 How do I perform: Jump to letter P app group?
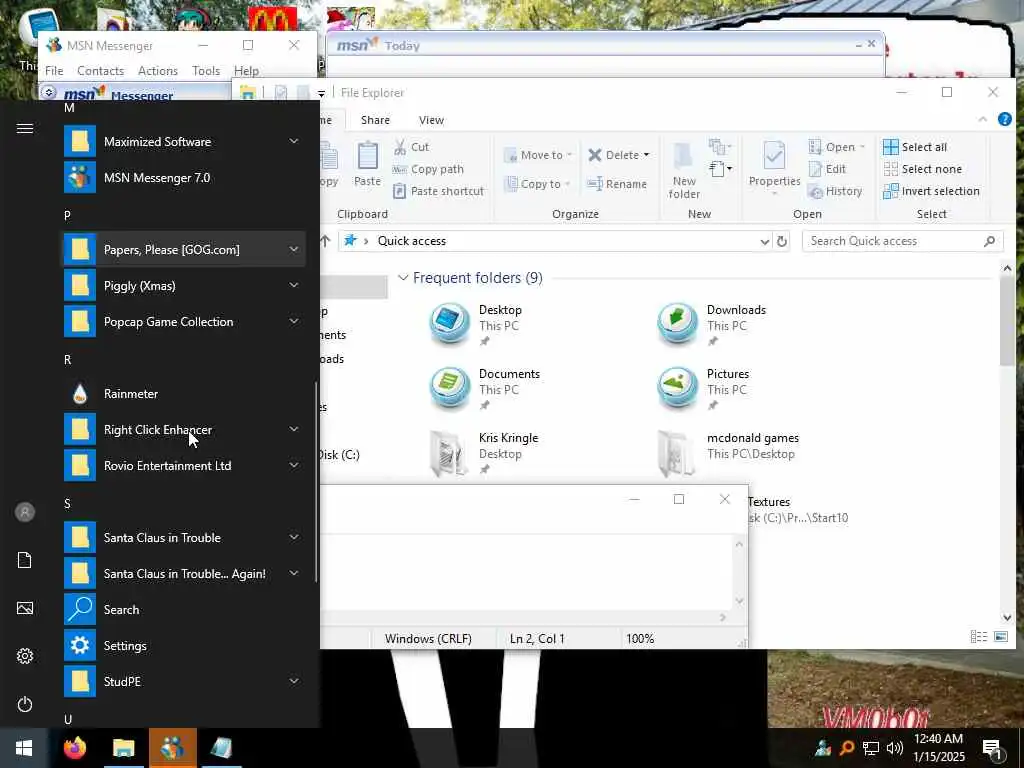coord(67,216)
